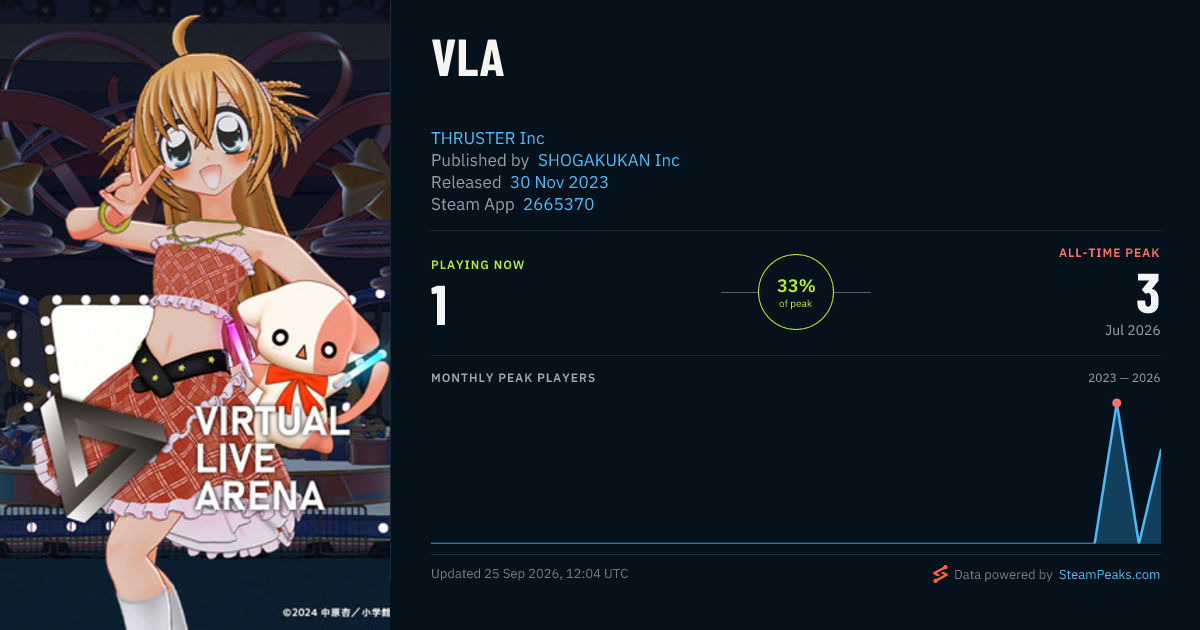The height and width of the screenshot is (630, 1200).
Task: Click the Updated 25 Sep 2026 timestamp
Action: pyautogui.click(x=530, y=574)
